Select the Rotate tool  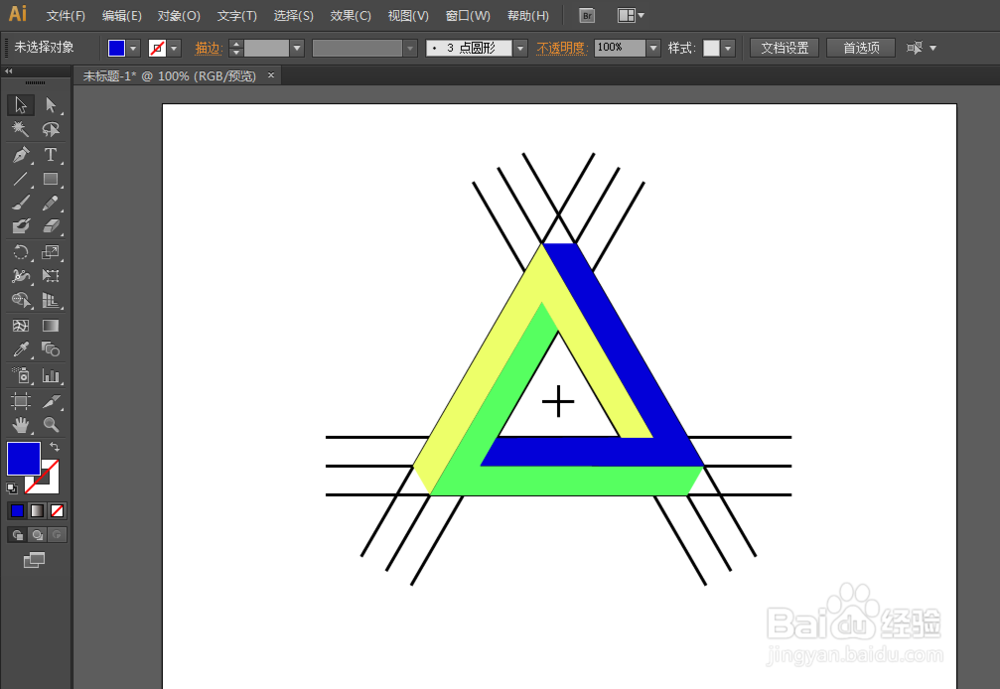tap(20, 251)
